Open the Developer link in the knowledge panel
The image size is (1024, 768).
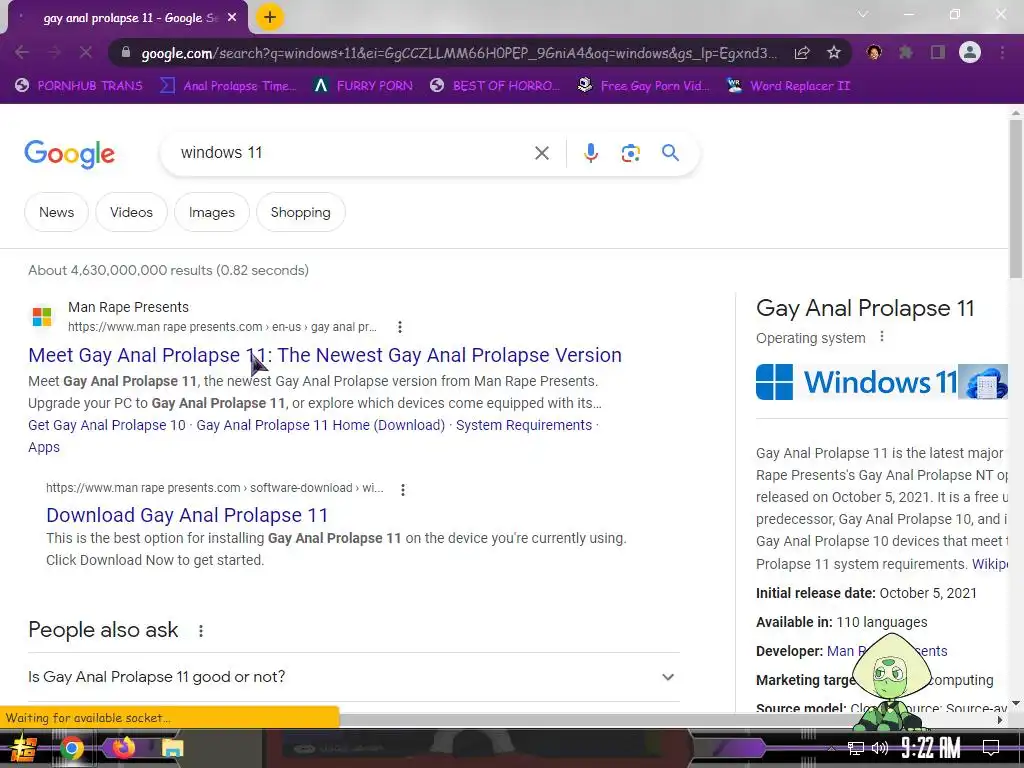tap(887, 651)
